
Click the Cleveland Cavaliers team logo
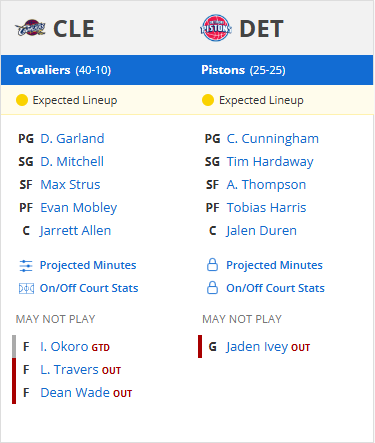30,28
